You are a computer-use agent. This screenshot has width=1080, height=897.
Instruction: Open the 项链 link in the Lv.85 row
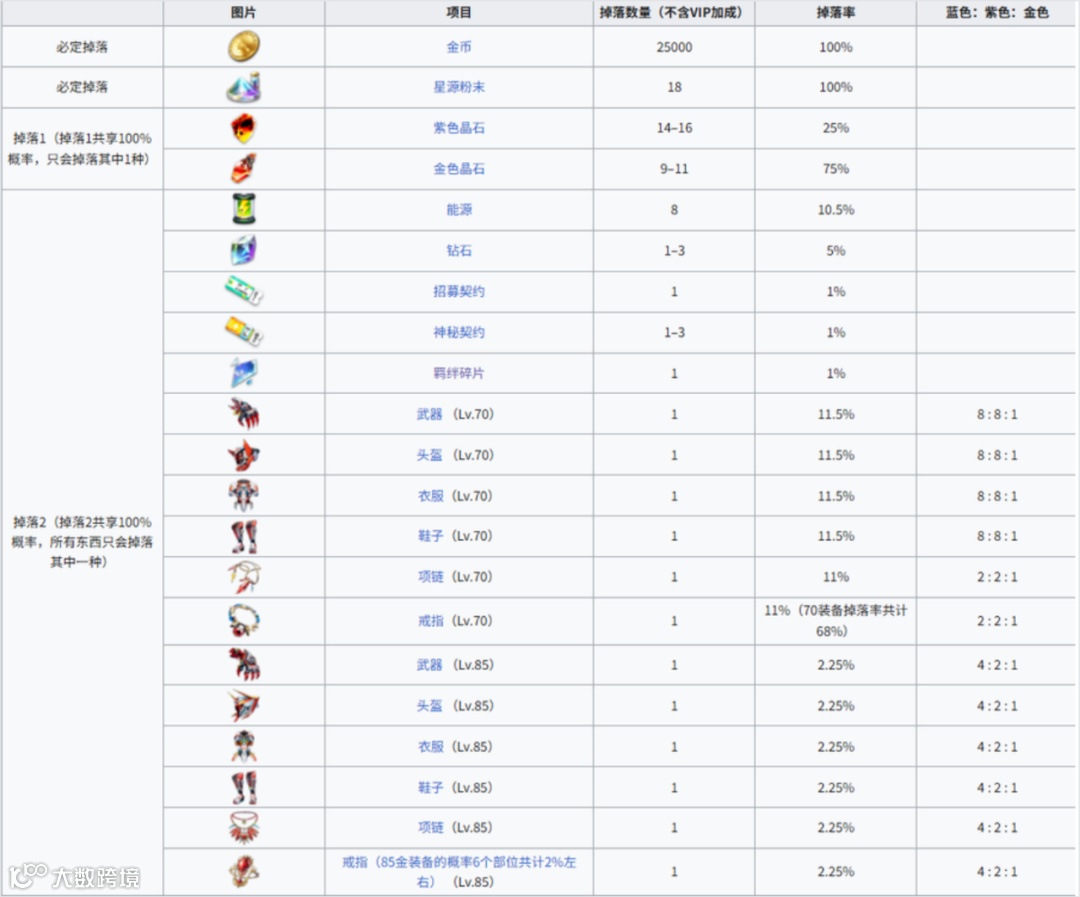click(x=430, y=827)
